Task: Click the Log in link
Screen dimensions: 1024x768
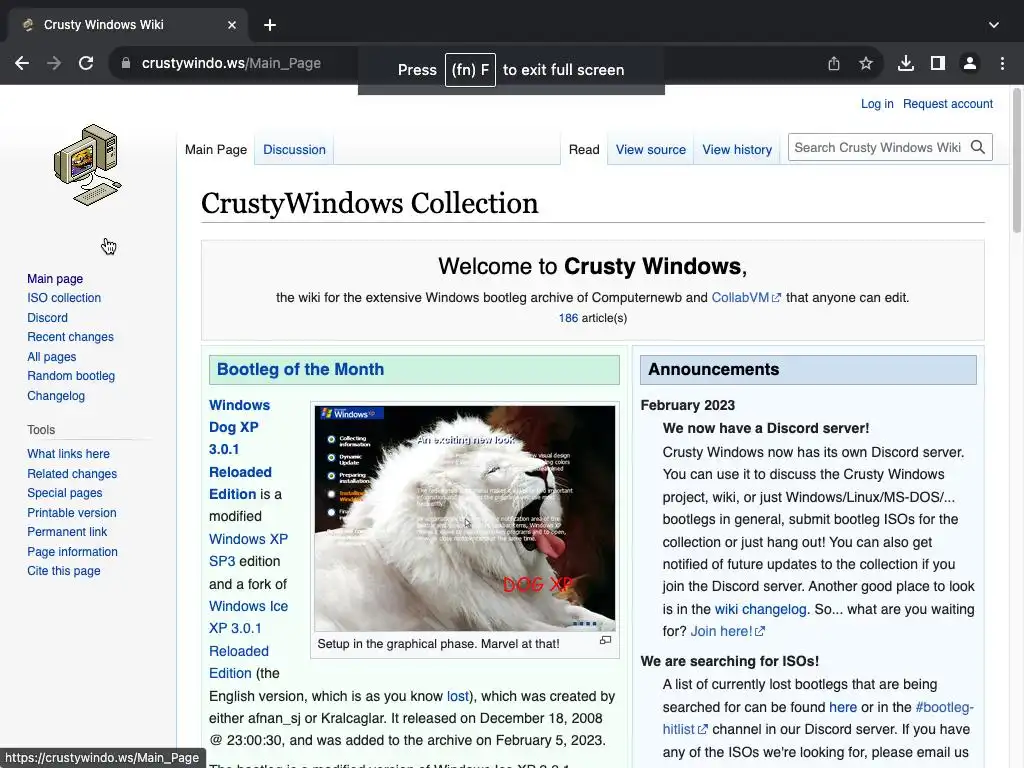Action: 876,104
